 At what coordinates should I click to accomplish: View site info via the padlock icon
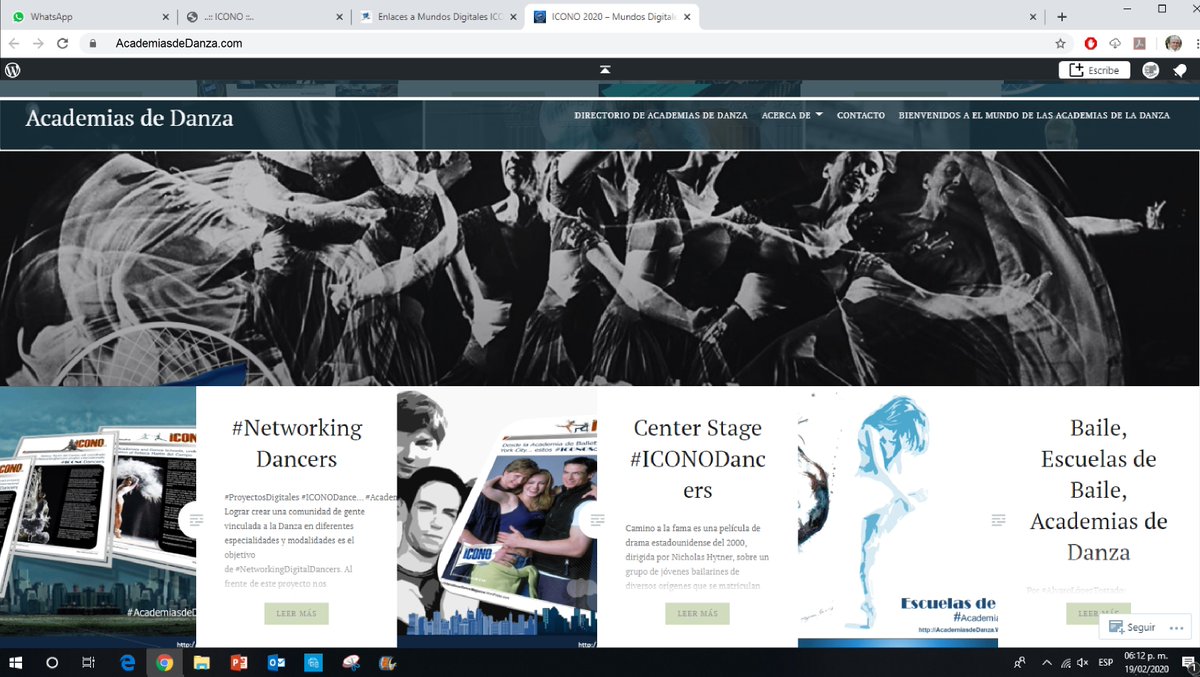(x=93, y=44)
